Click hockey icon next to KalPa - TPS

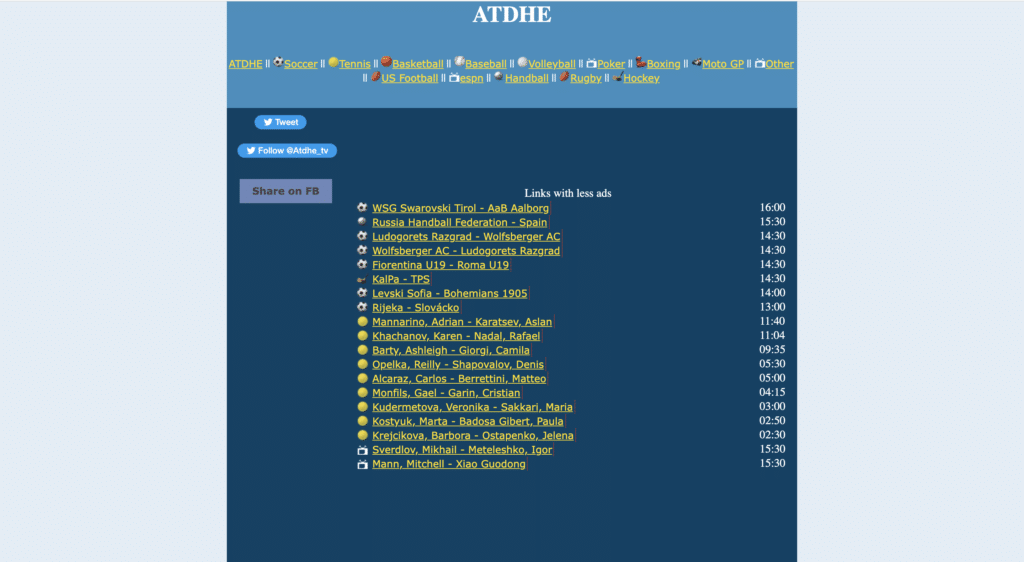(362, 279)
